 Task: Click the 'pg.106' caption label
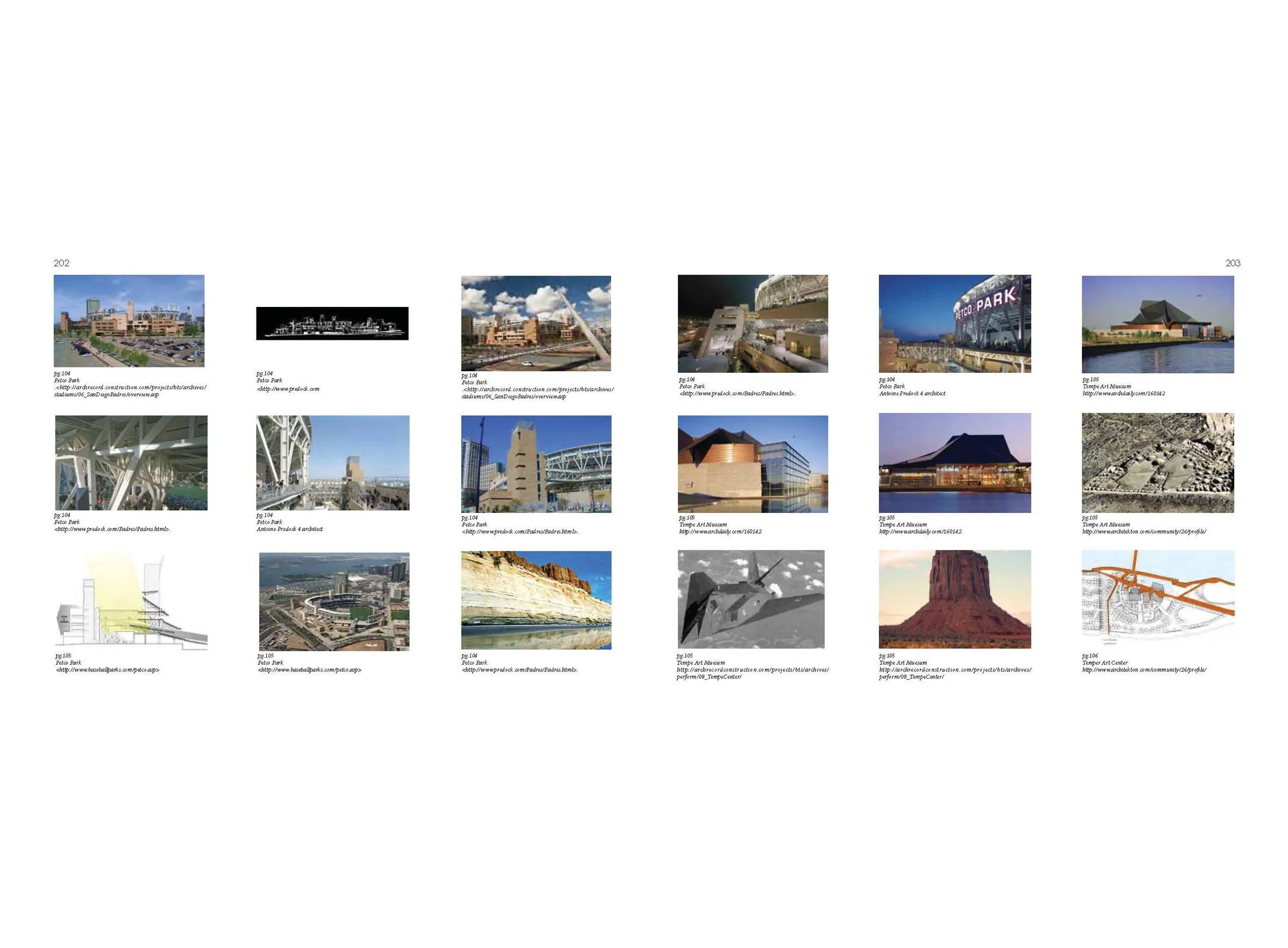pyautogui.click(x=1090, y=656)
